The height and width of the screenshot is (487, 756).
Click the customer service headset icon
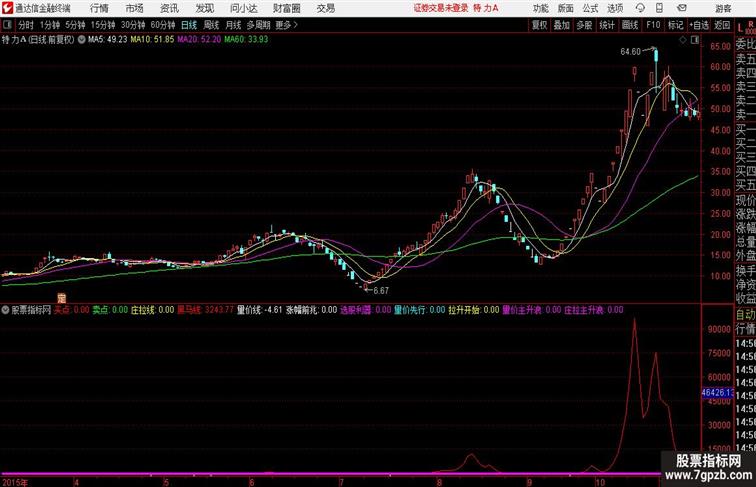point(640,8)
